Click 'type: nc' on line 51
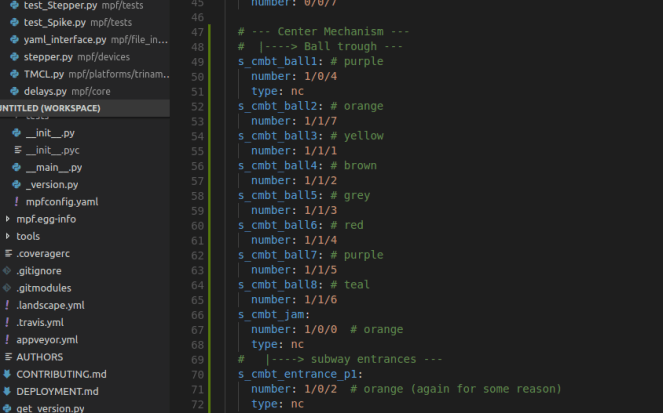The height and width of the screenshot is (413, 663). [x=277, y=91]
